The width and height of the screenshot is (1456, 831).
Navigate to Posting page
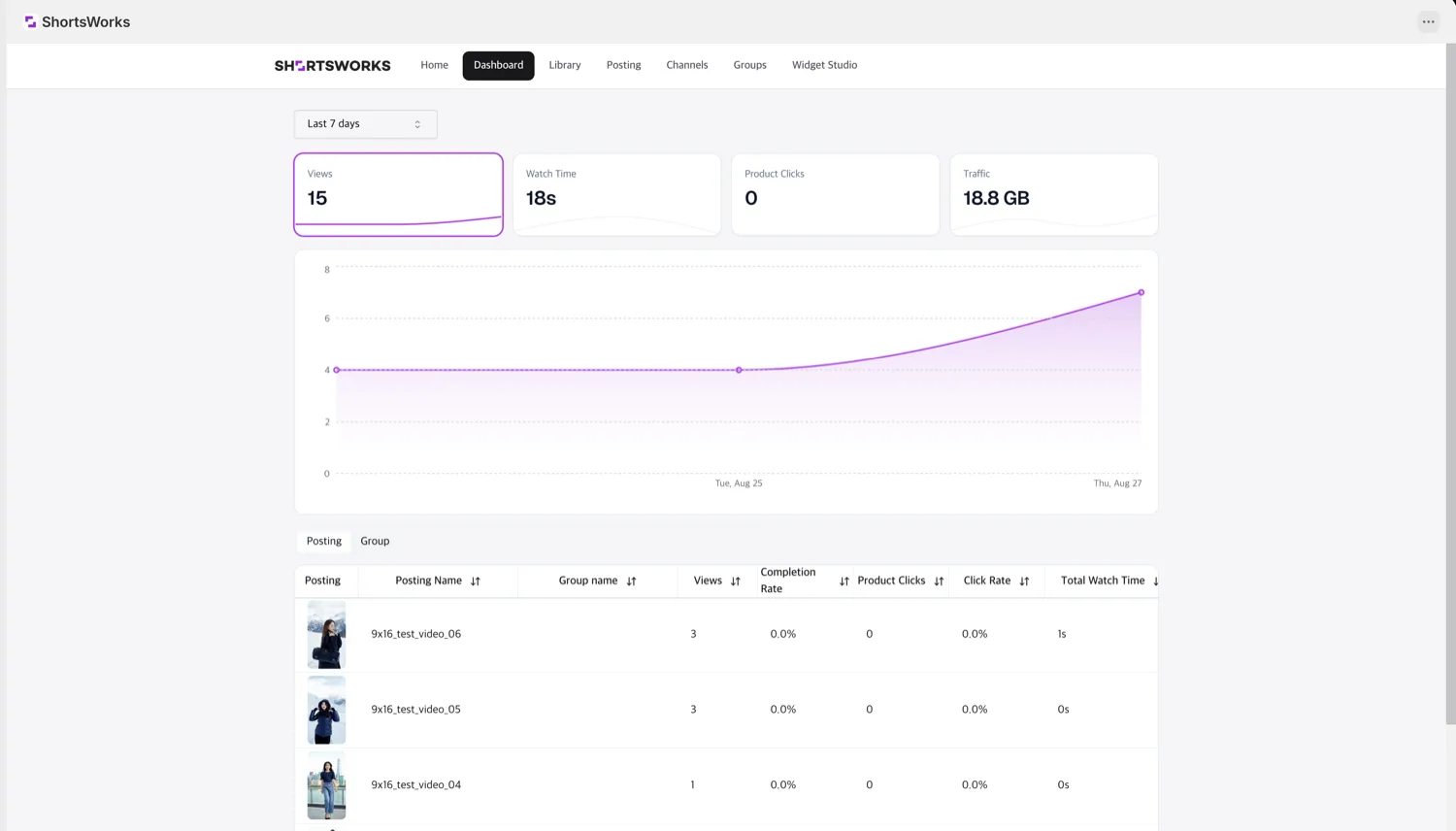[x=623, y=65]
